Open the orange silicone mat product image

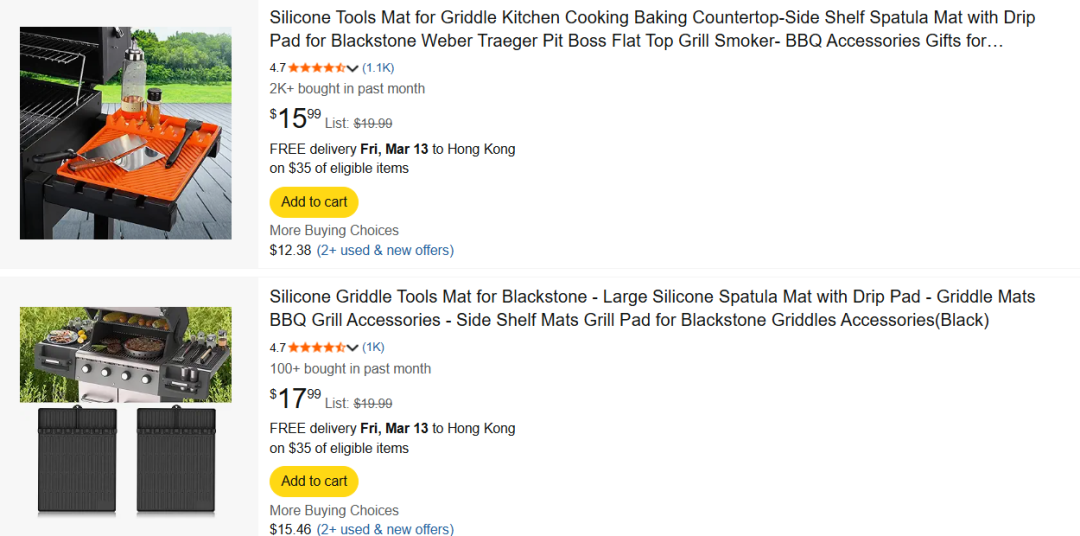(x=125, y=133)
